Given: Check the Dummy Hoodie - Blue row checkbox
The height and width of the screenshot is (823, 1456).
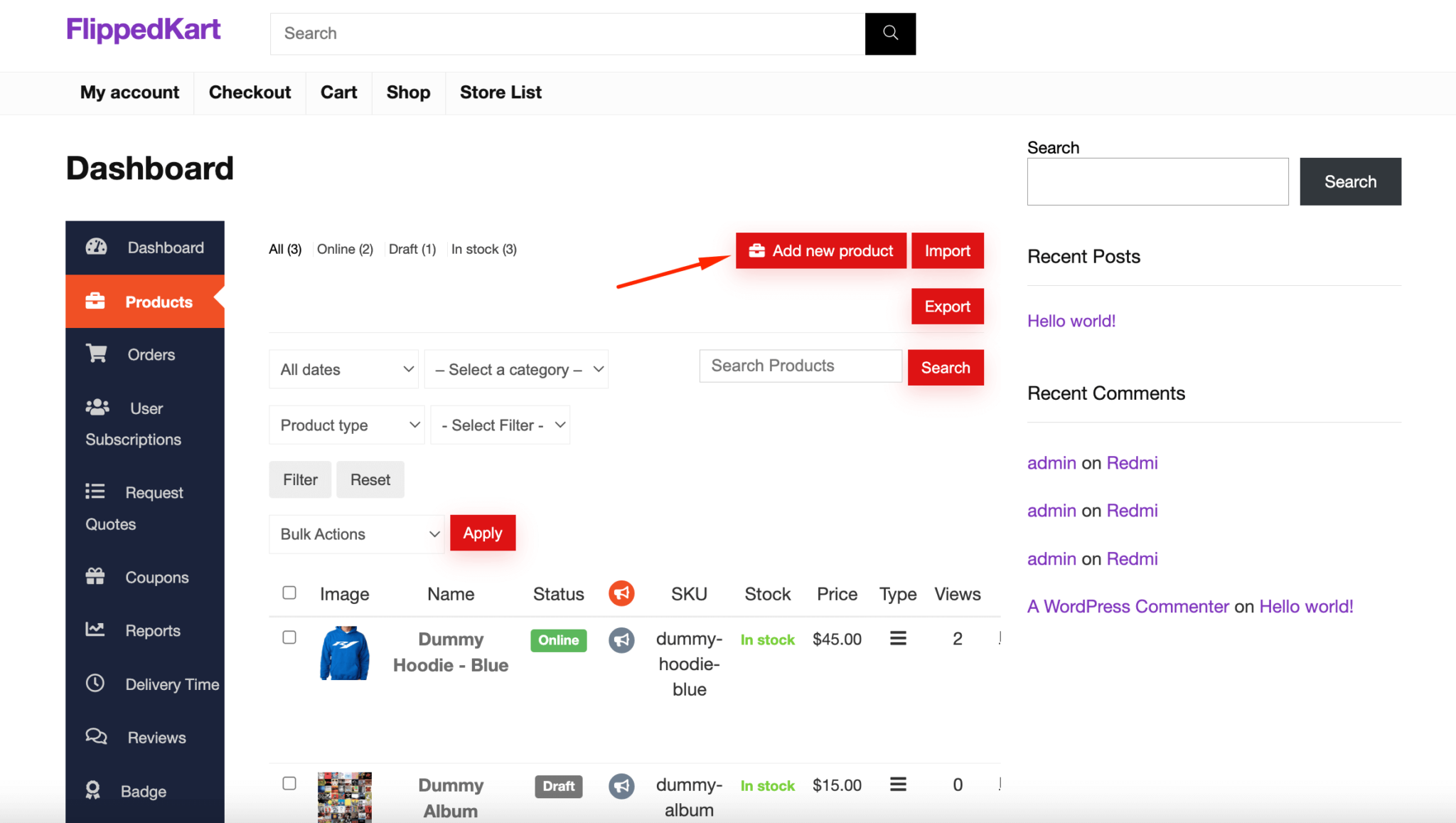Looking at the screenshot, I should tap(289, 637).
